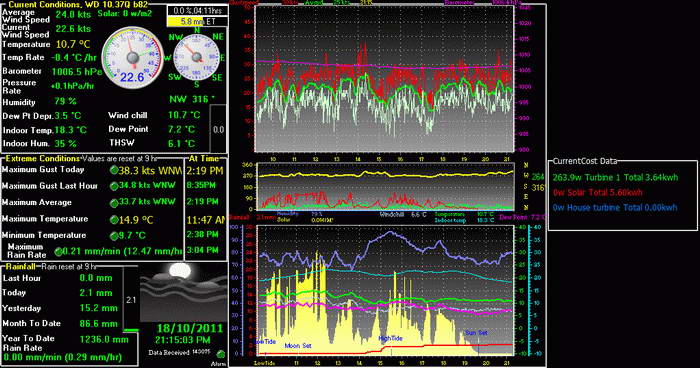Click the Rainfall Yesterday value 15.2 mm
This screenshot has width=700, height=368.
point(98,308)
